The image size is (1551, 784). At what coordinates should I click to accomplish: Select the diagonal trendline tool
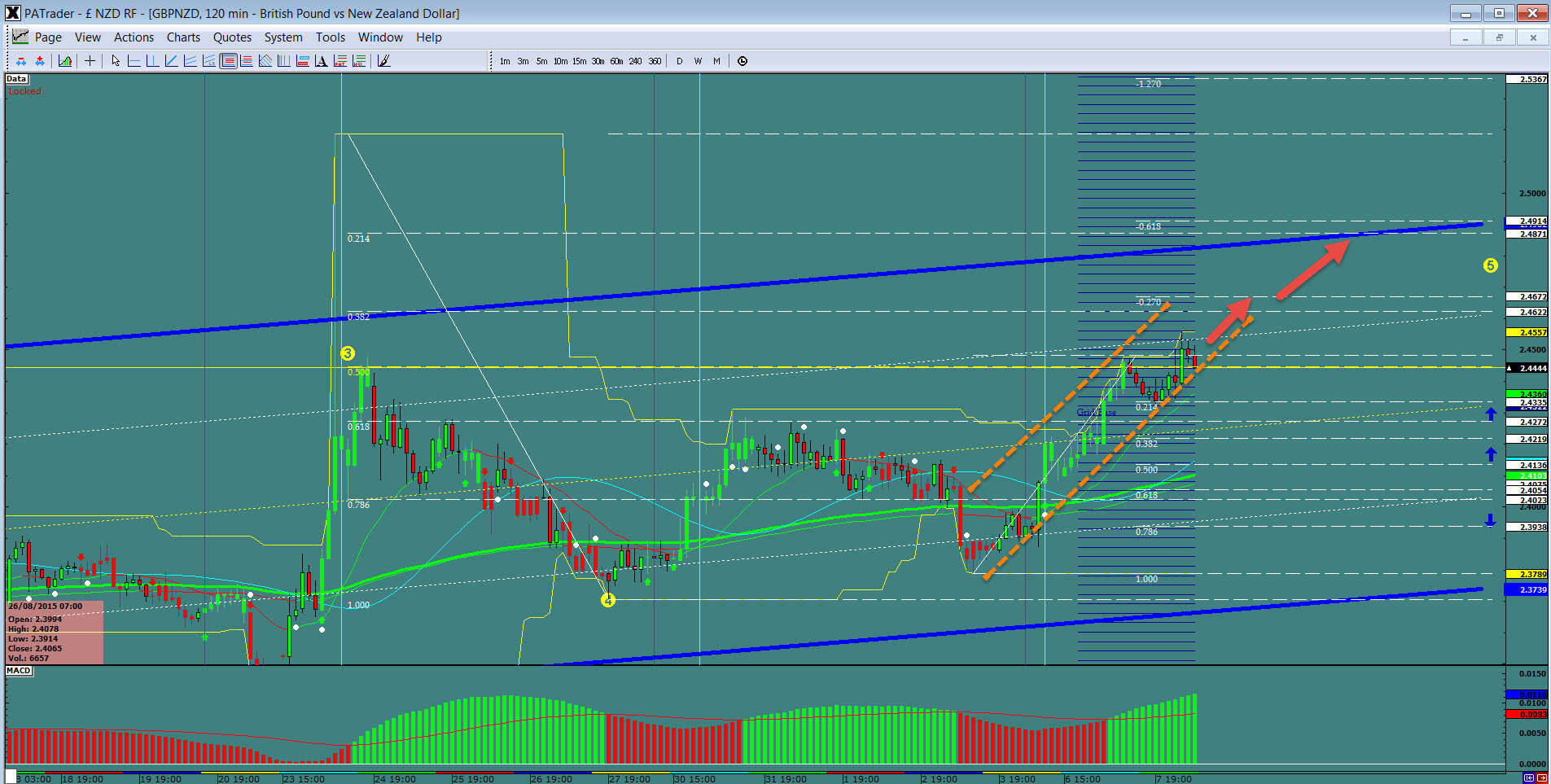point(172,61)
